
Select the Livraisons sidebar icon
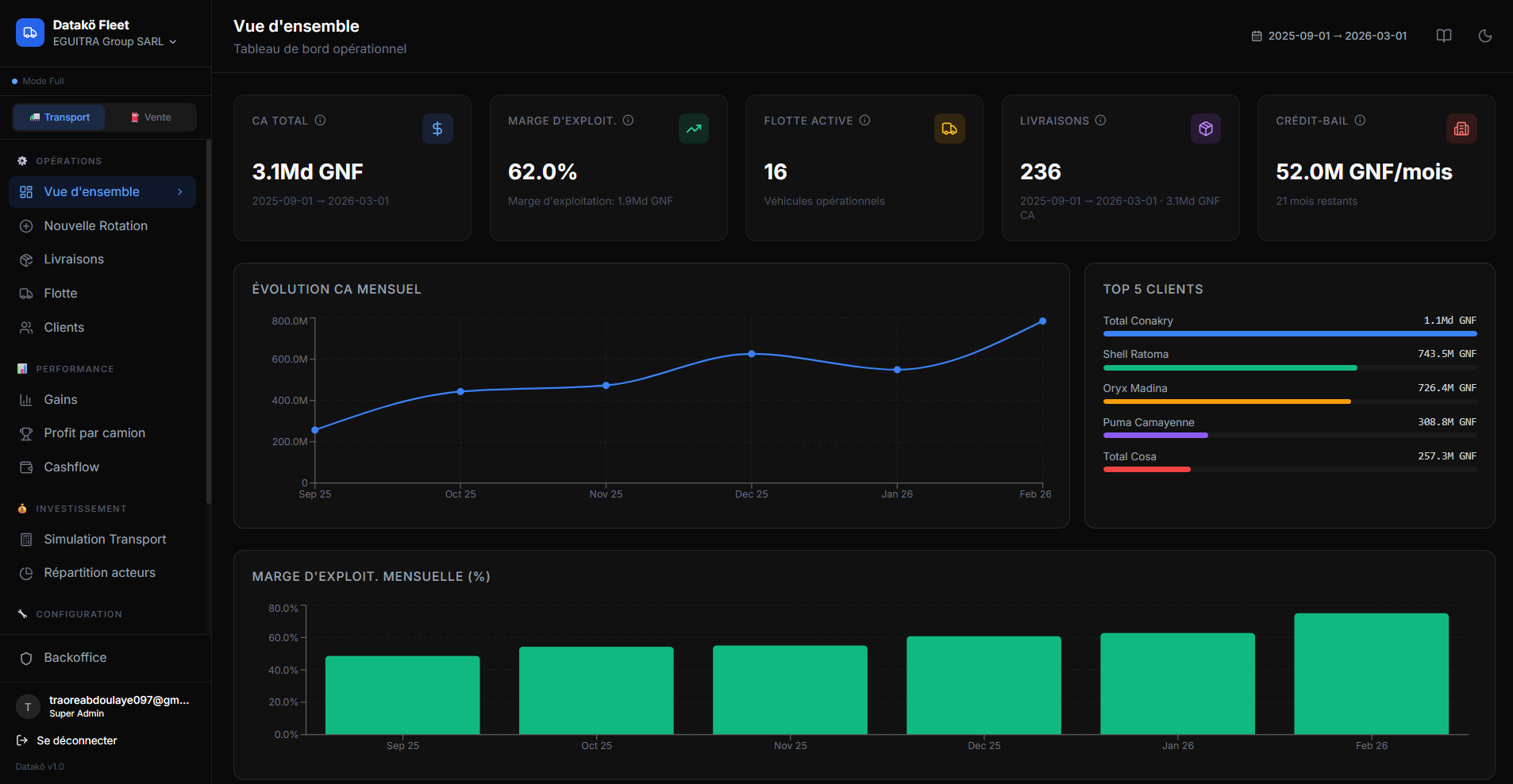[26, 259]
